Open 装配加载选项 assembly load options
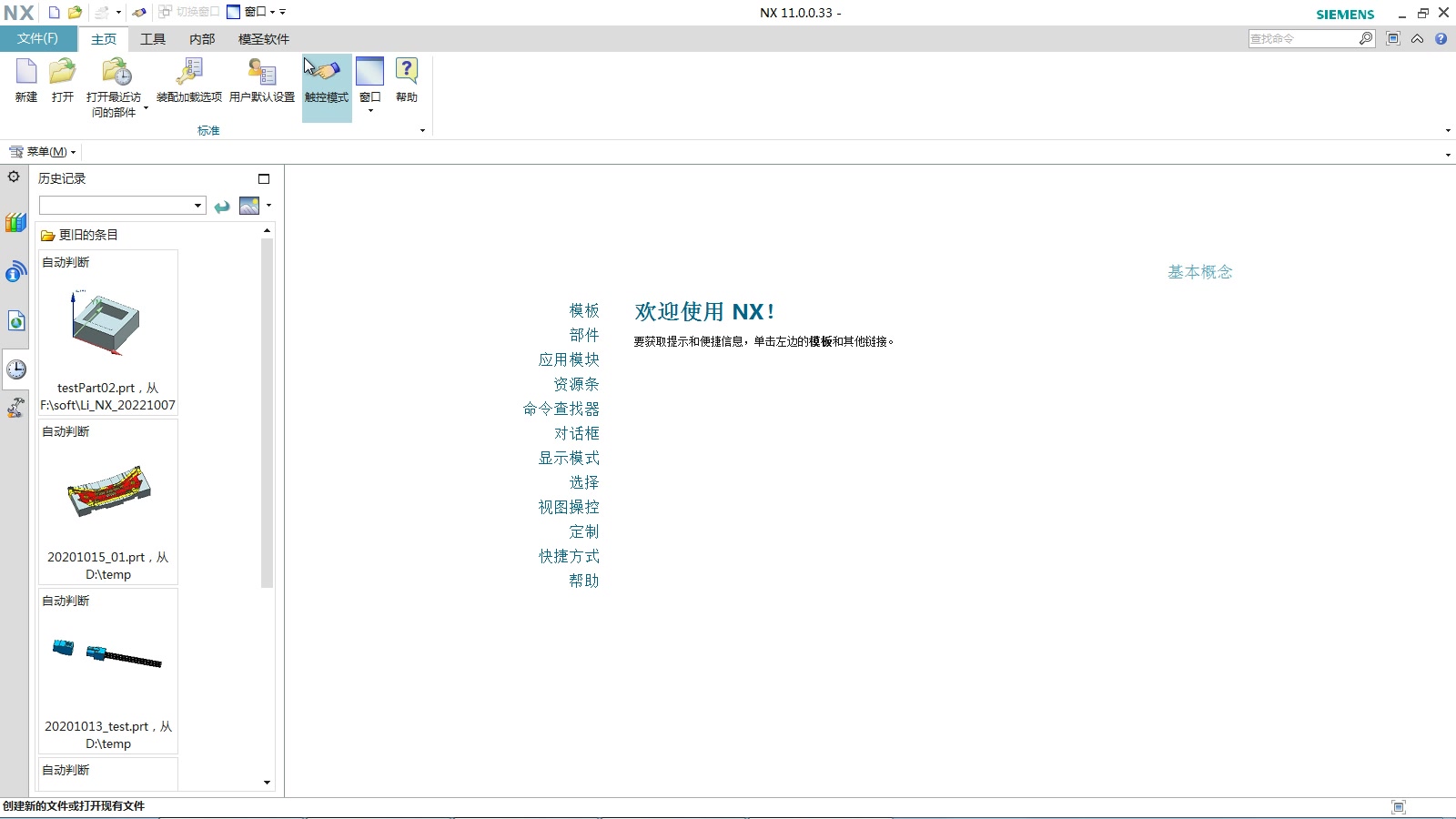The width and height of the screenshot is (1456, 819). pos(189,80)
